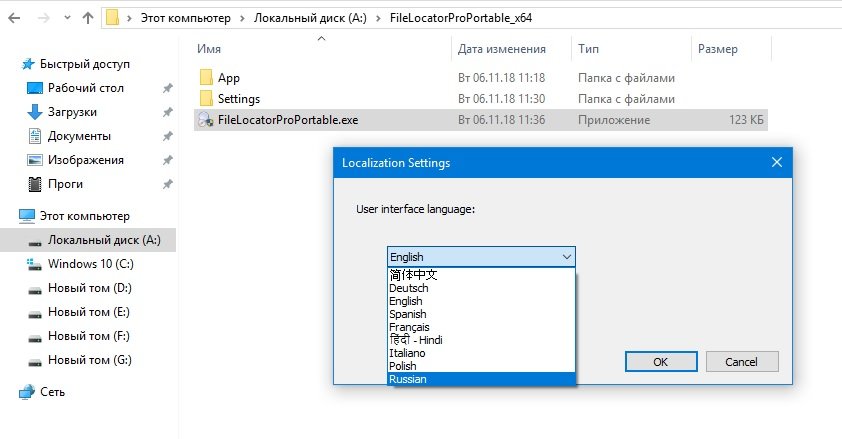Click 'Загрузки' download arrow icon

[34, 112]
